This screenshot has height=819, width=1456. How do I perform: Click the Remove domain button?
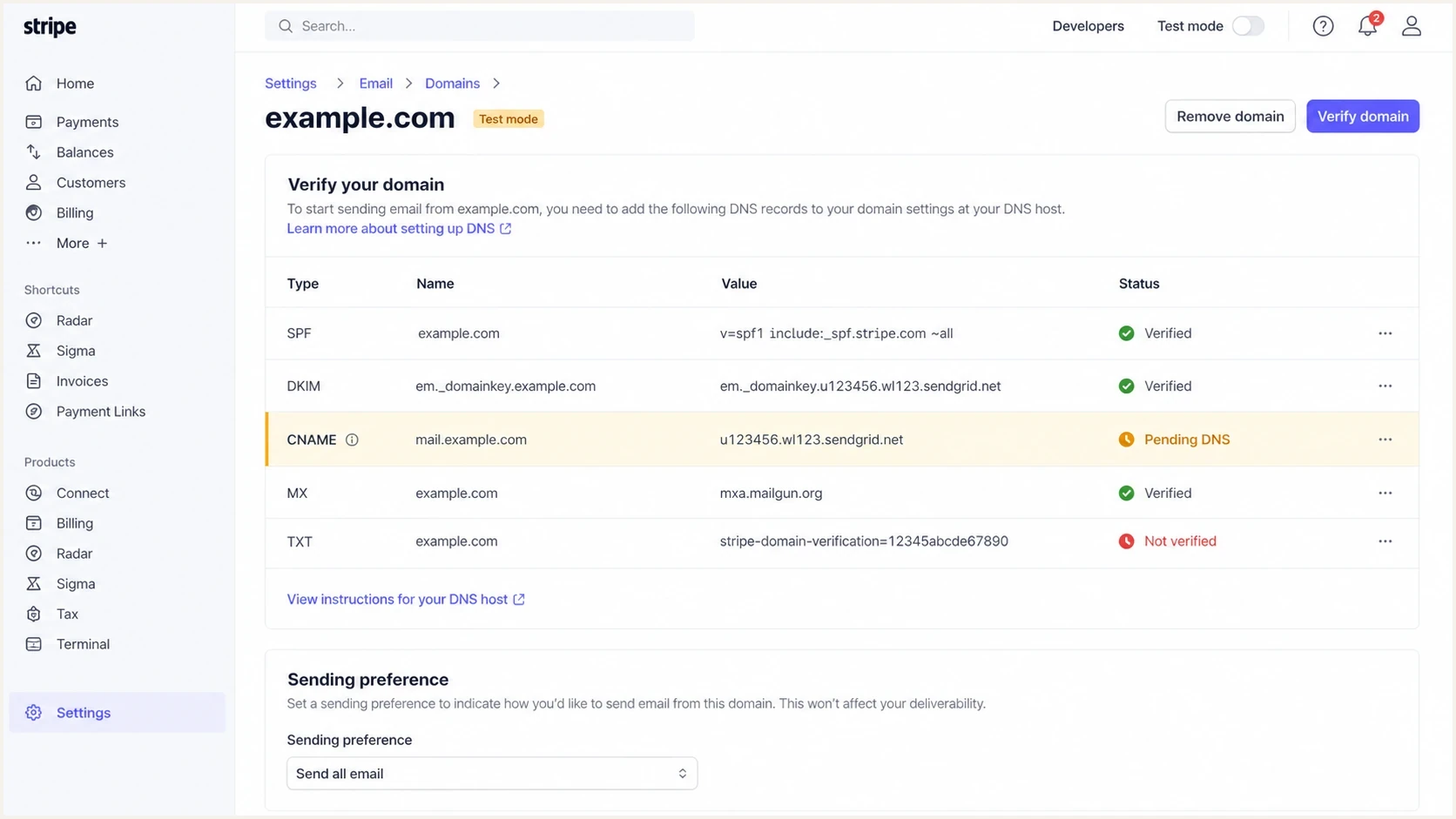pos(1230,117)
